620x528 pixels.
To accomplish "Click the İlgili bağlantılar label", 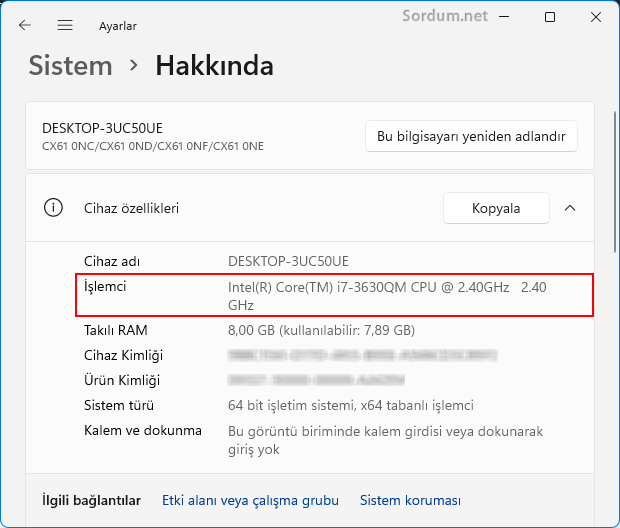I will [x=91, y=500].
